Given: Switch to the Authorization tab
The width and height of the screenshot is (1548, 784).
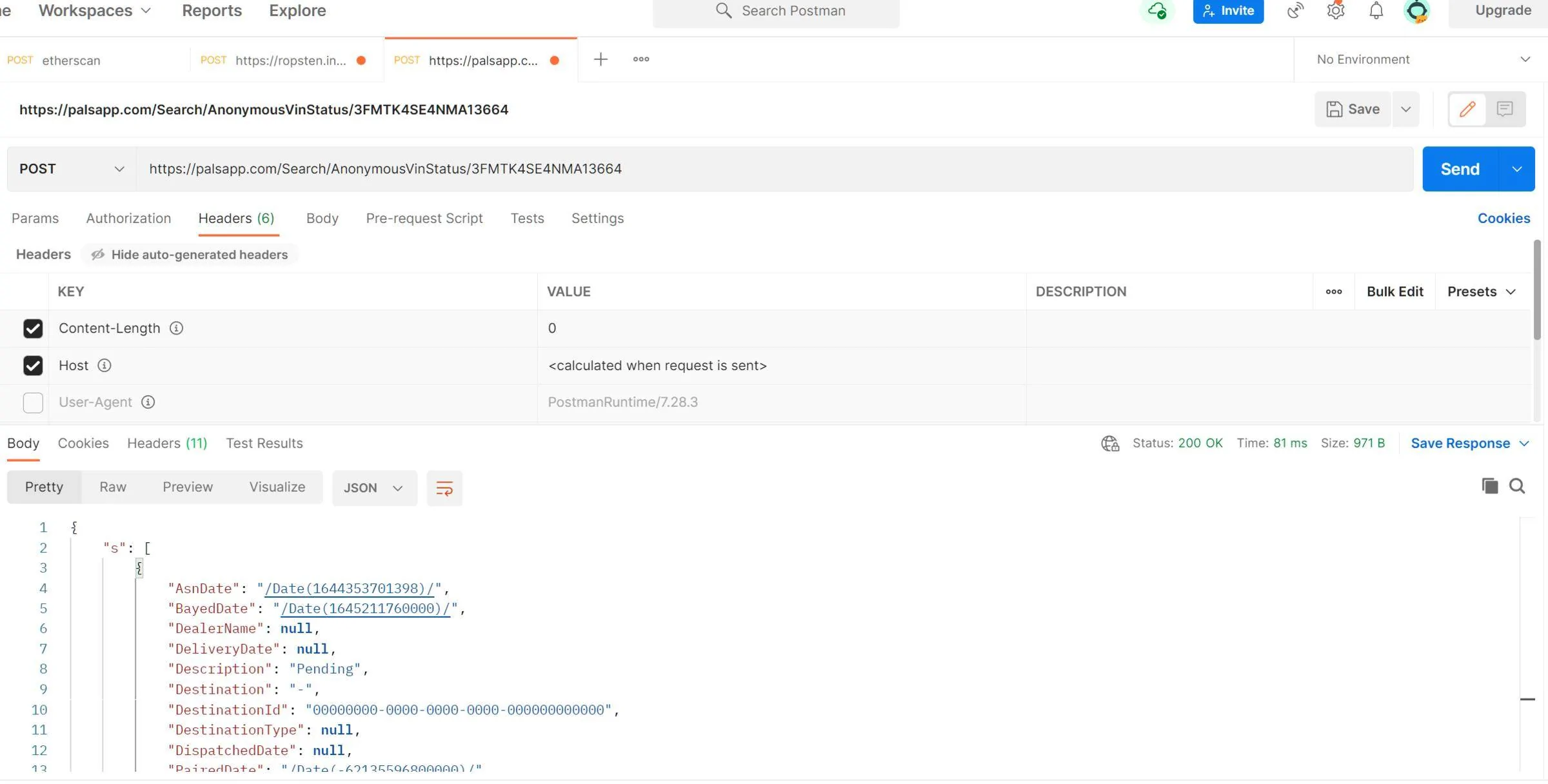Looking at the screenshot, I should pyautogui.click(x=128, y=219).
